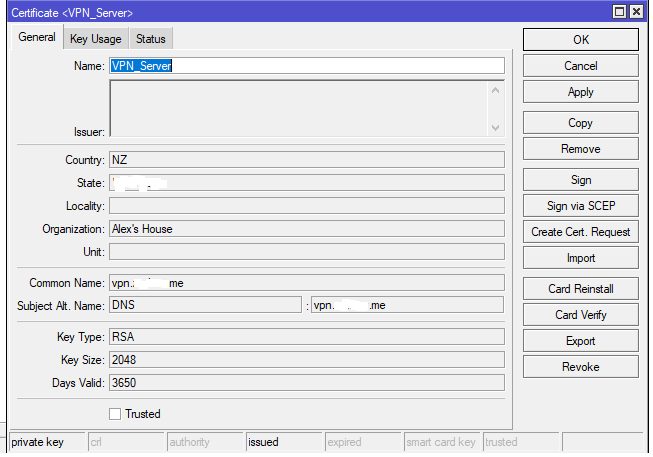Image resolution: width=653 pixels, height=457 pixels.
Task: Switch to the Key Usage tab
Action: tap(96, 39)
